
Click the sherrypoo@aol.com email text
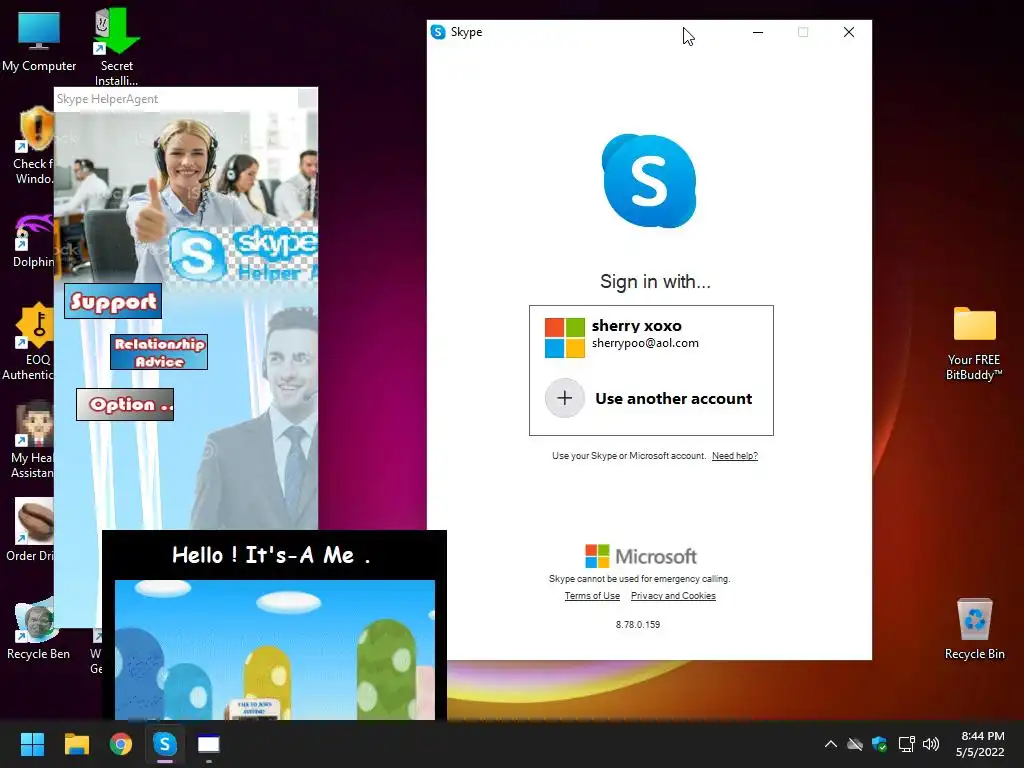[x=645, y=343]
